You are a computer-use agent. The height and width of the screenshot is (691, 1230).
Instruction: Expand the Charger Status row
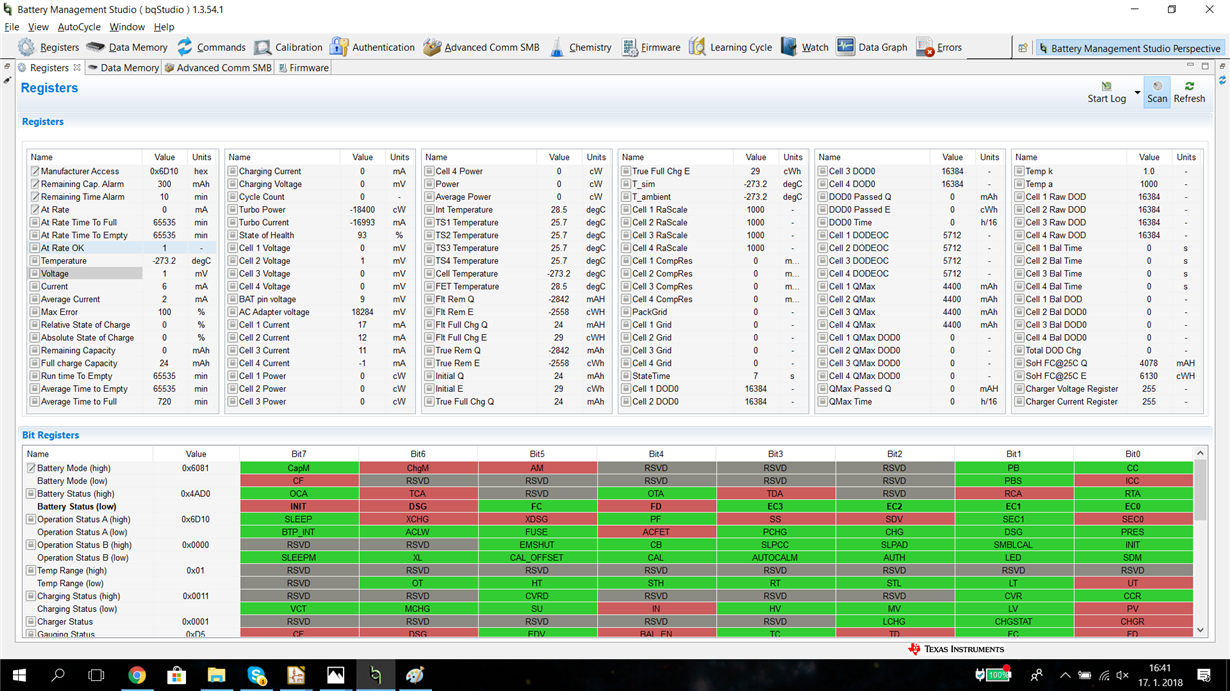(31, 621)
